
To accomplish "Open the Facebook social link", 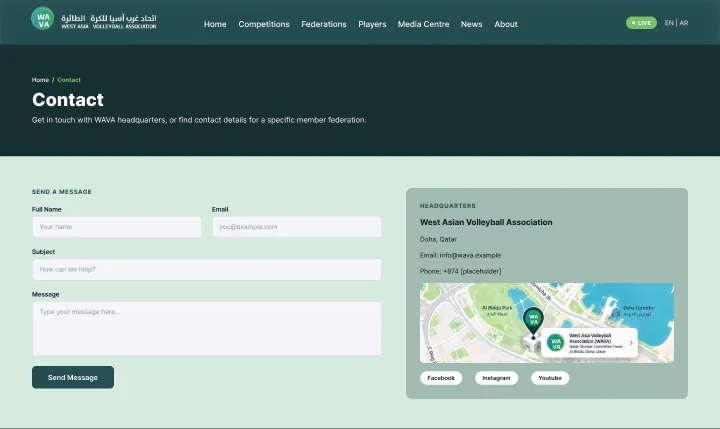I will point(441,378).
